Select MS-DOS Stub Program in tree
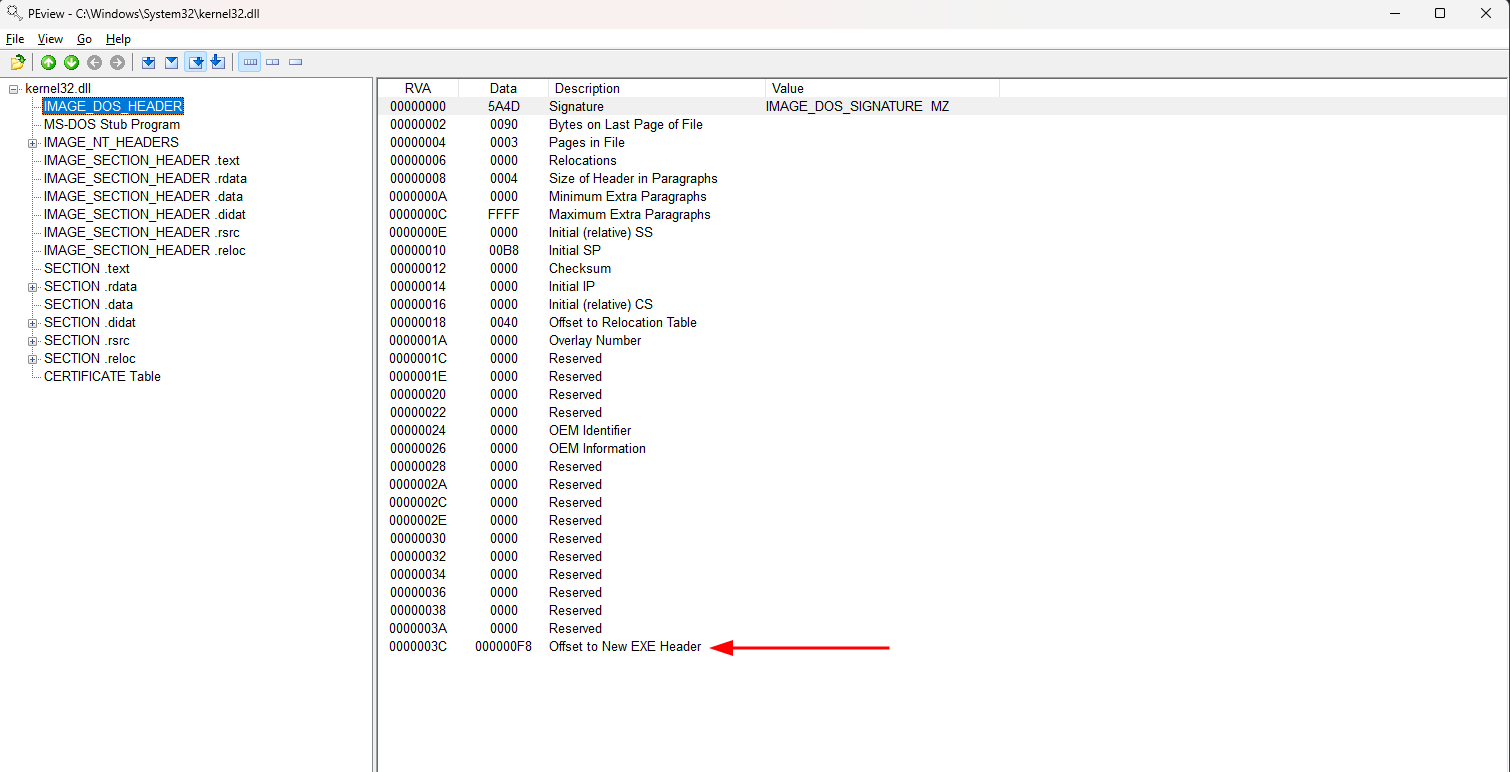 [111, 125]
